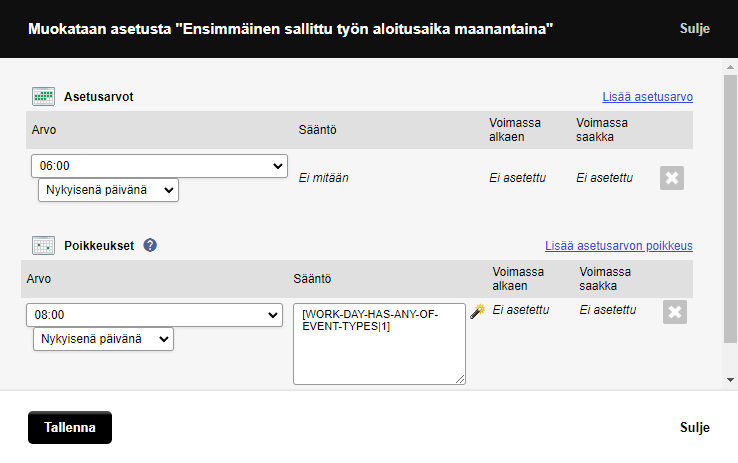
Task: Open the Poikkeukset help question mark
Action: coord(150,245)
